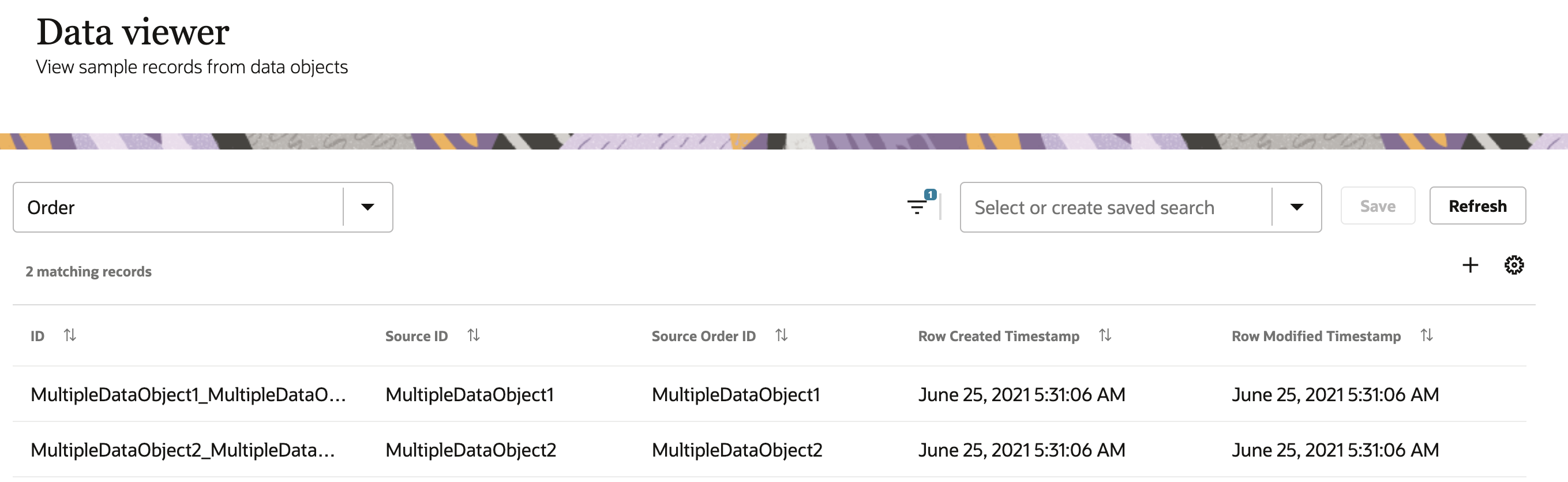Click the MultipleDataObject1 Source ID cell

(x=468, y=394)
